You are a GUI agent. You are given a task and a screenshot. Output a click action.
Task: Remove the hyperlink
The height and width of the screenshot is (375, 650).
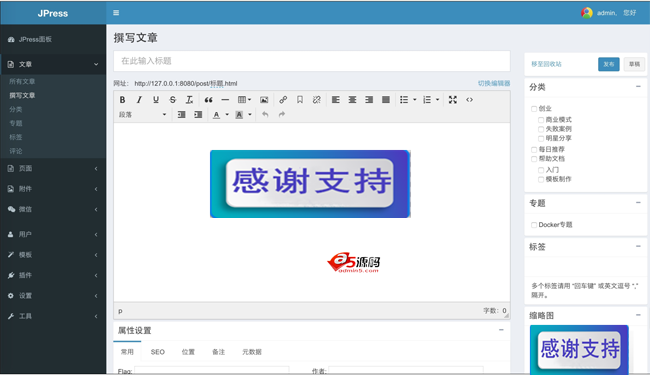tap(317, 100)
